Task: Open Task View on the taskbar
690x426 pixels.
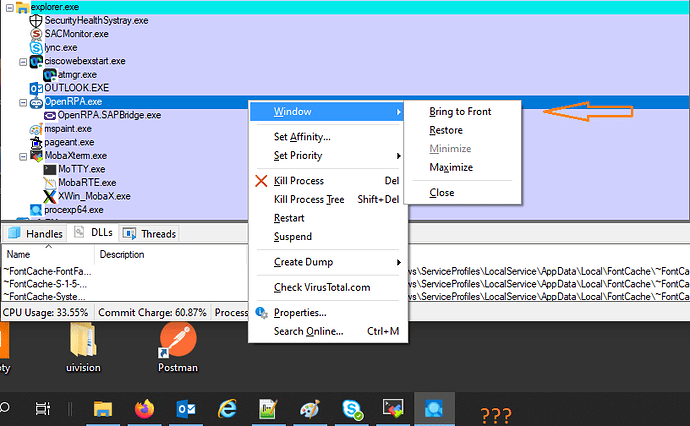Action: pyautogui.click(x=43, y=409)
